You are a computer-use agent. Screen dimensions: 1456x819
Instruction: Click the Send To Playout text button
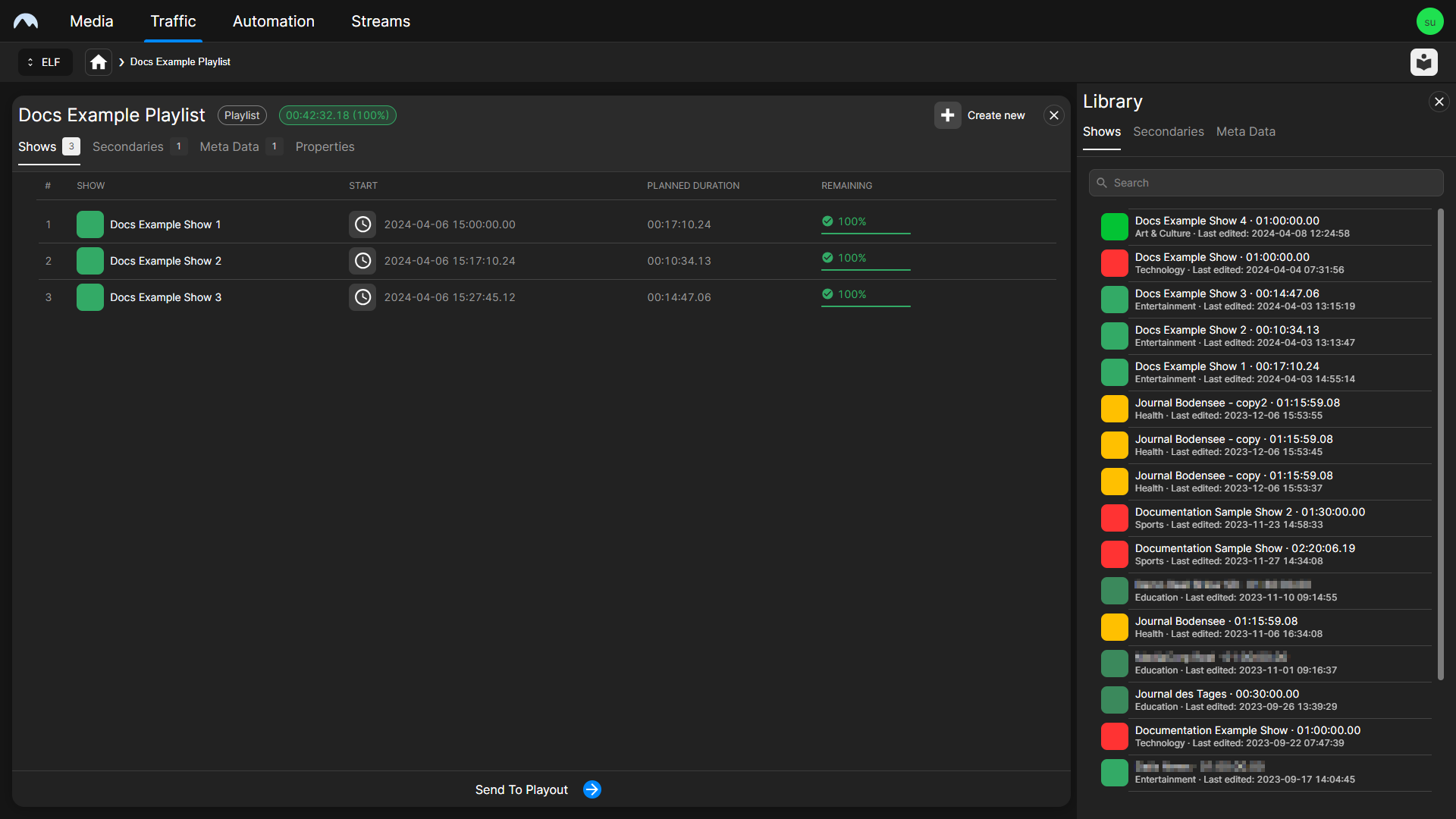(x=521, y=789)
